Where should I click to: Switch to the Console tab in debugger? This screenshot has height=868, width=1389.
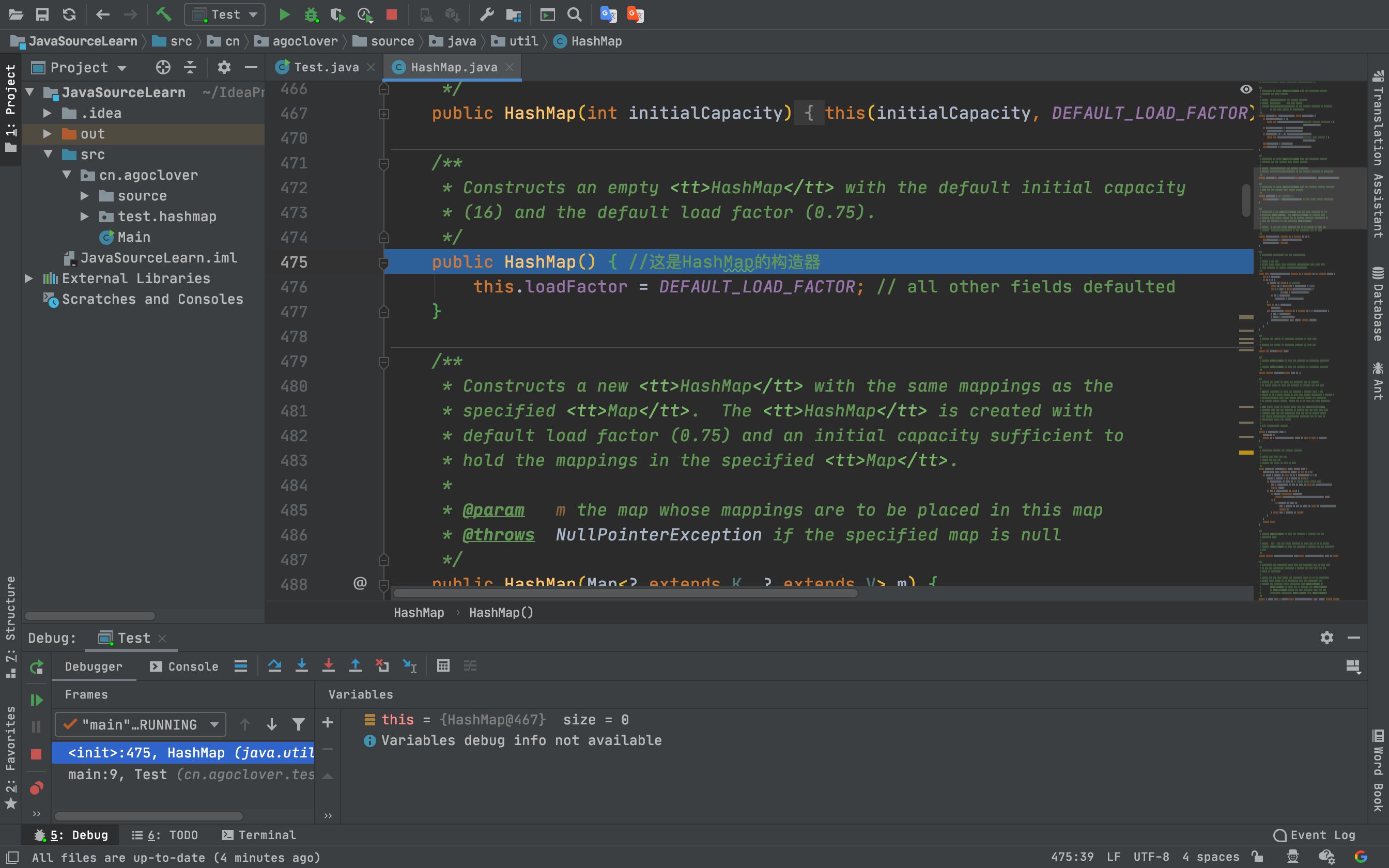[184, 667]
